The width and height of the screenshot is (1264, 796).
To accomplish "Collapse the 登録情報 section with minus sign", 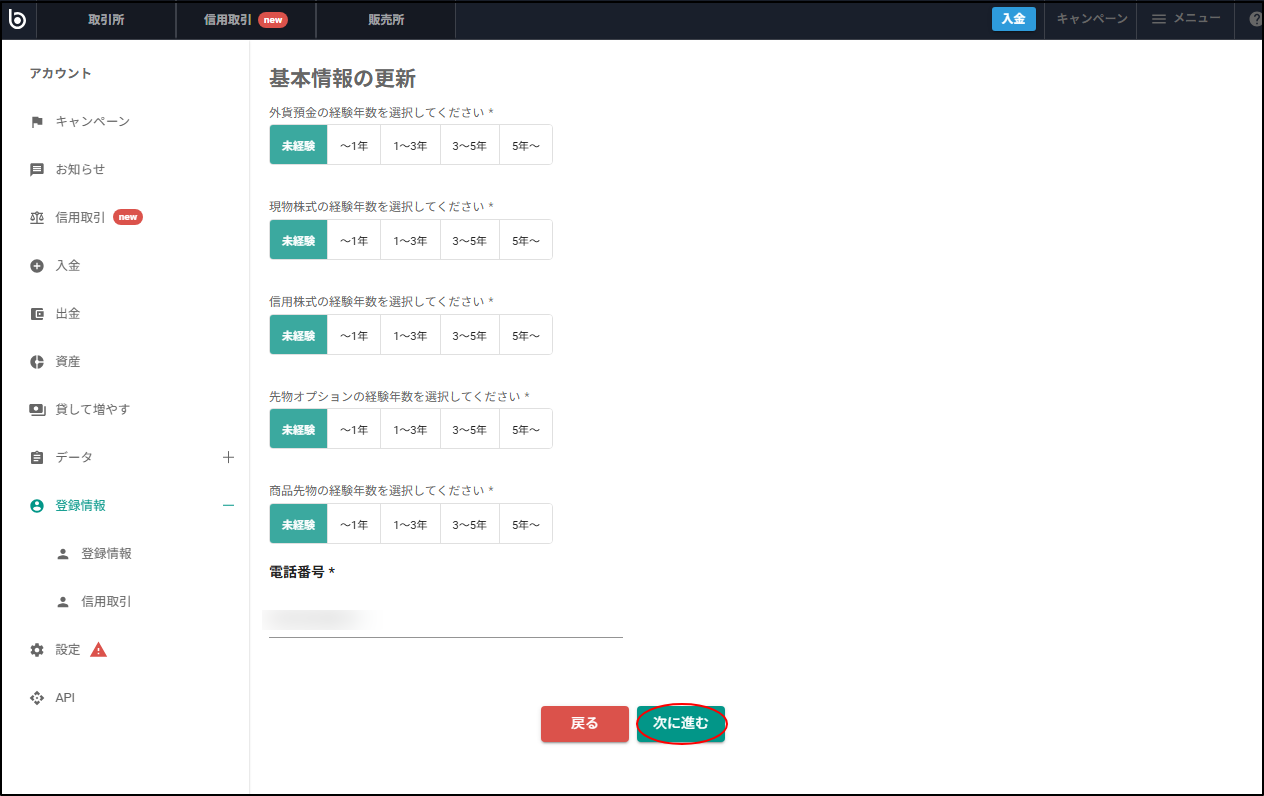I will point(228,506).
